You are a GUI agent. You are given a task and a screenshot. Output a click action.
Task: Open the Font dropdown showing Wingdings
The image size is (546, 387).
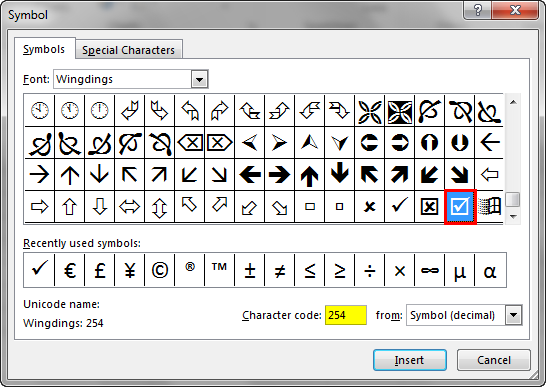(200, 79)
